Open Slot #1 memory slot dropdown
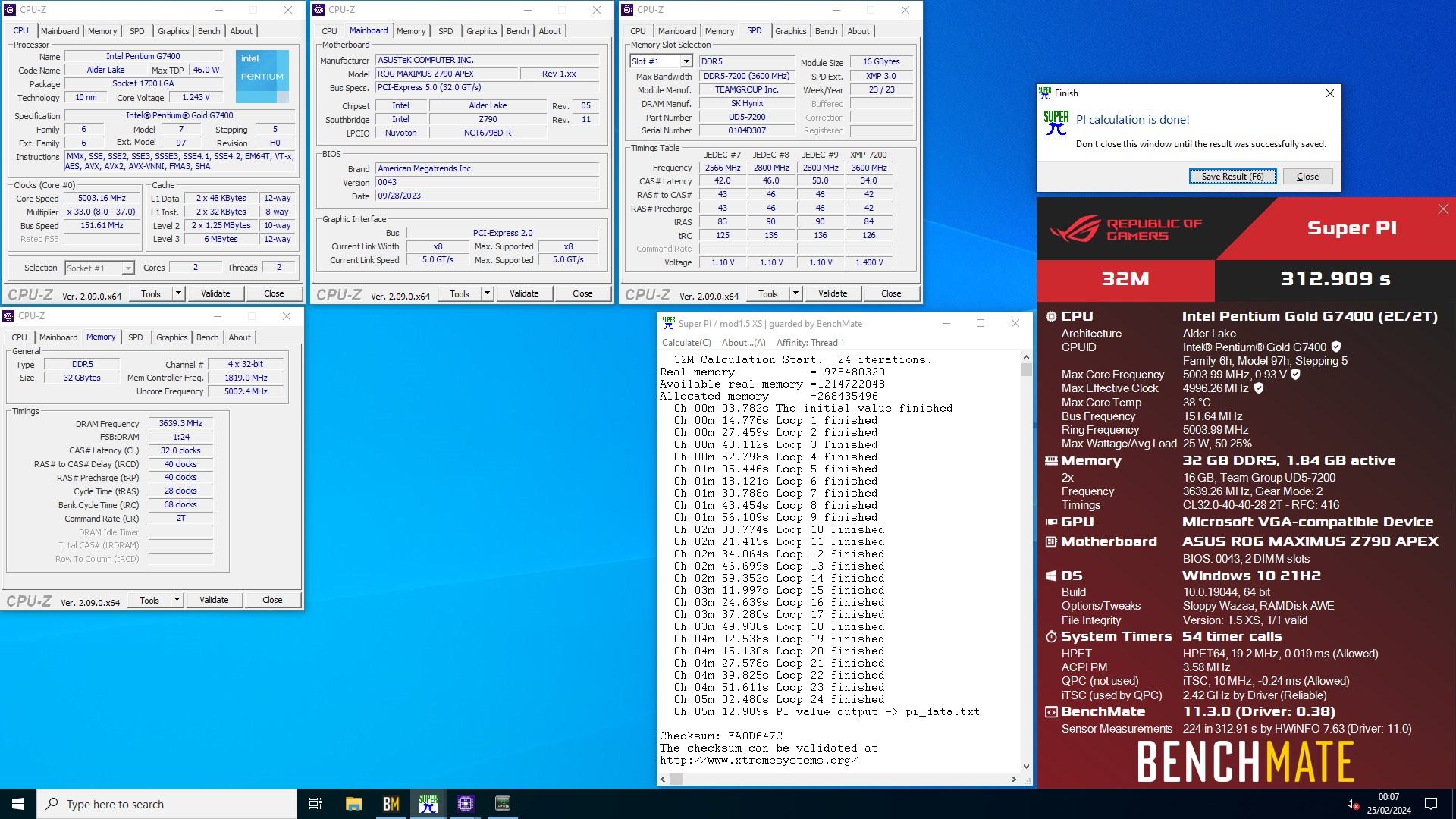This screenshot has height=819, width=1456. click(x=686, y=61)
